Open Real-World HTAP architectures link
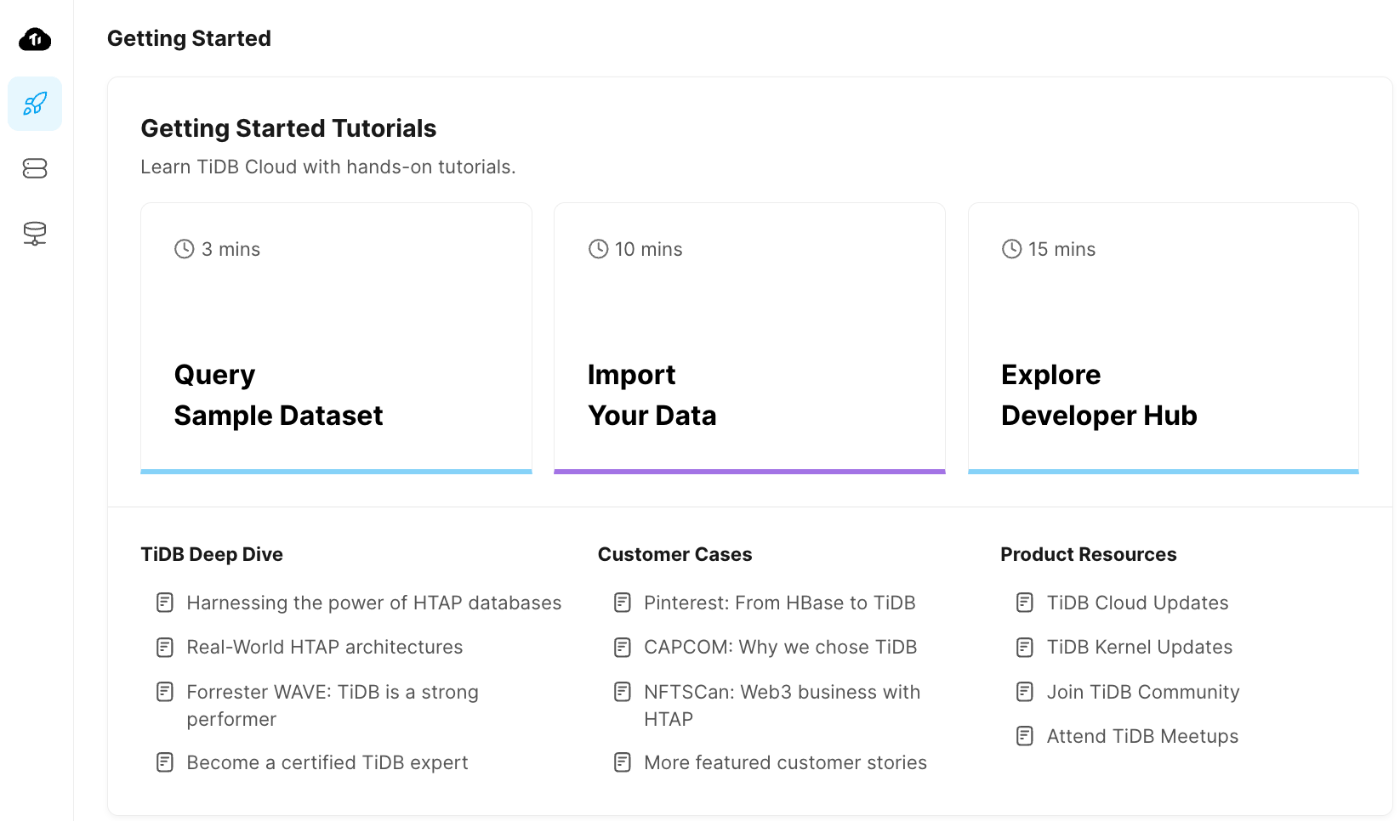 [x=325, y=647]
